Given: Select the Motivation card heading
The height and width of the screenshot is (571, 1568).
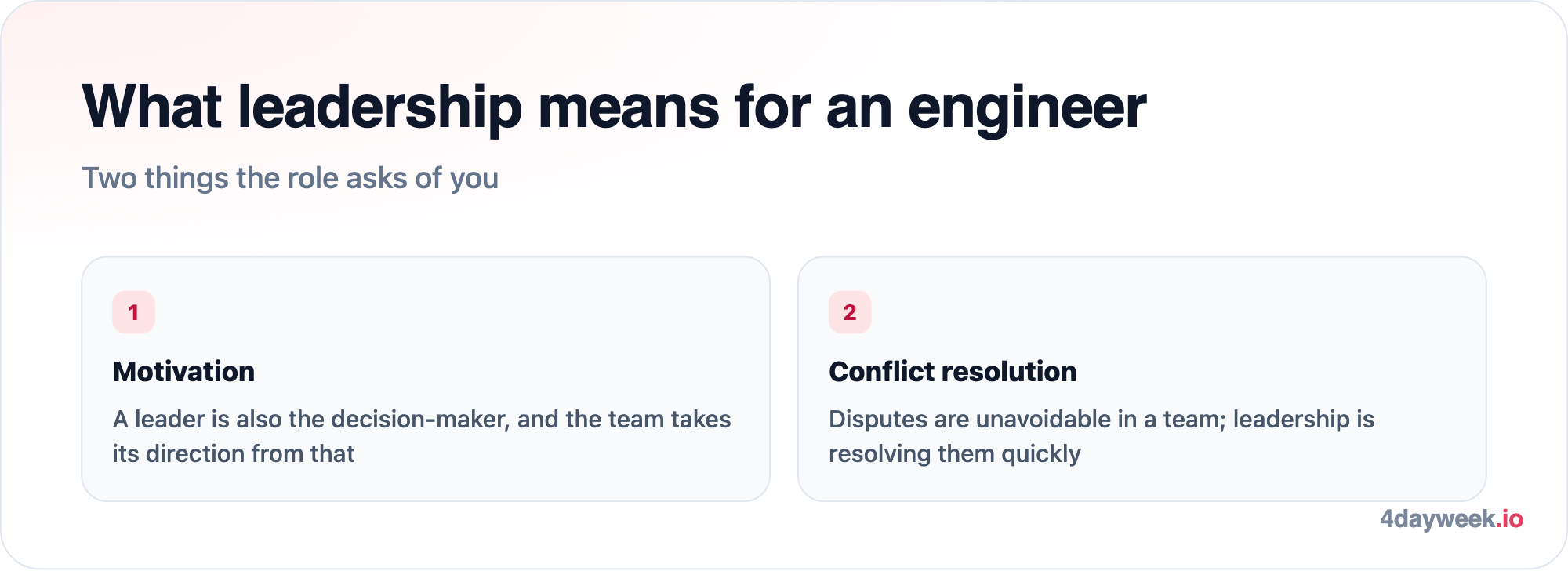Looking at the screenshot, I should pyautogui.click(x=183, y=372).
